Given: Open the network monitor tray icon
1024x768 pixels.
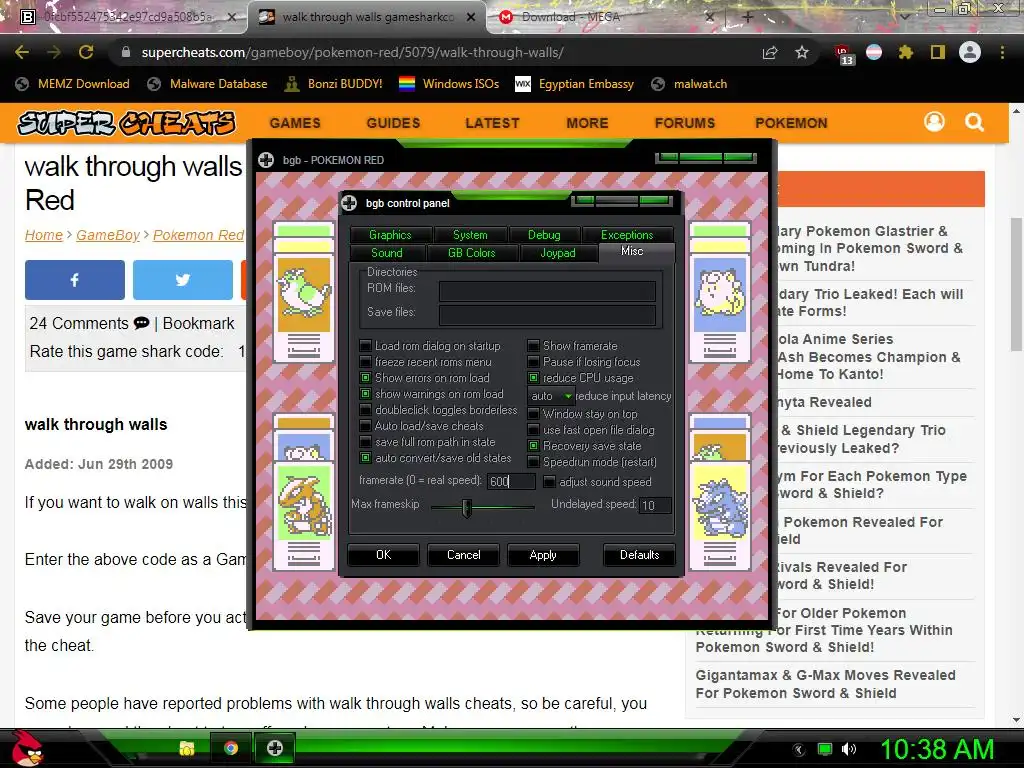Looking at the screenshot, I should (825, 749).
